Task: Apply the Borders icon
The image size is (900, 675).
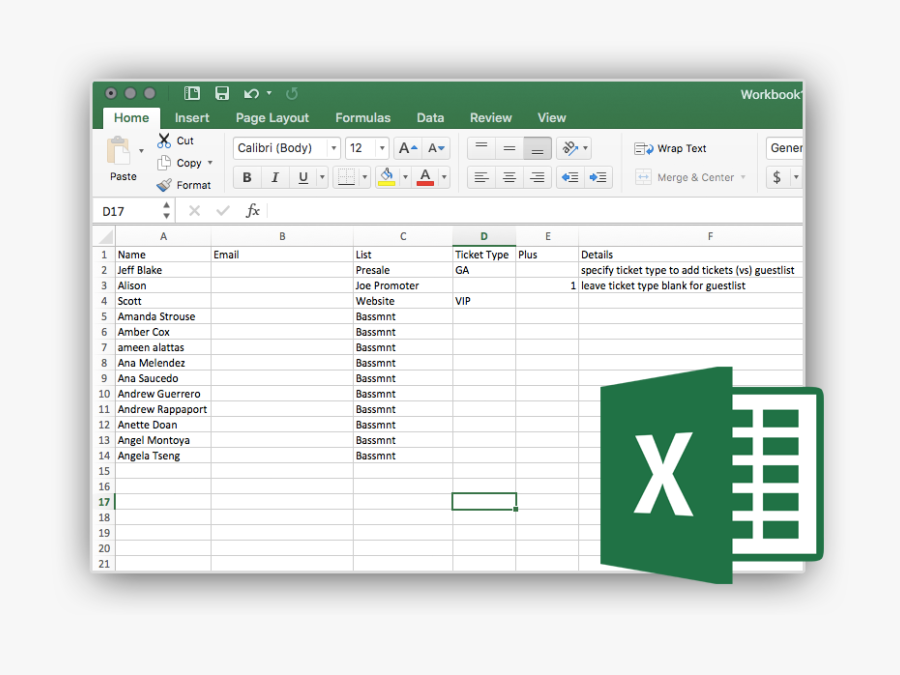Action: point(346,177)
